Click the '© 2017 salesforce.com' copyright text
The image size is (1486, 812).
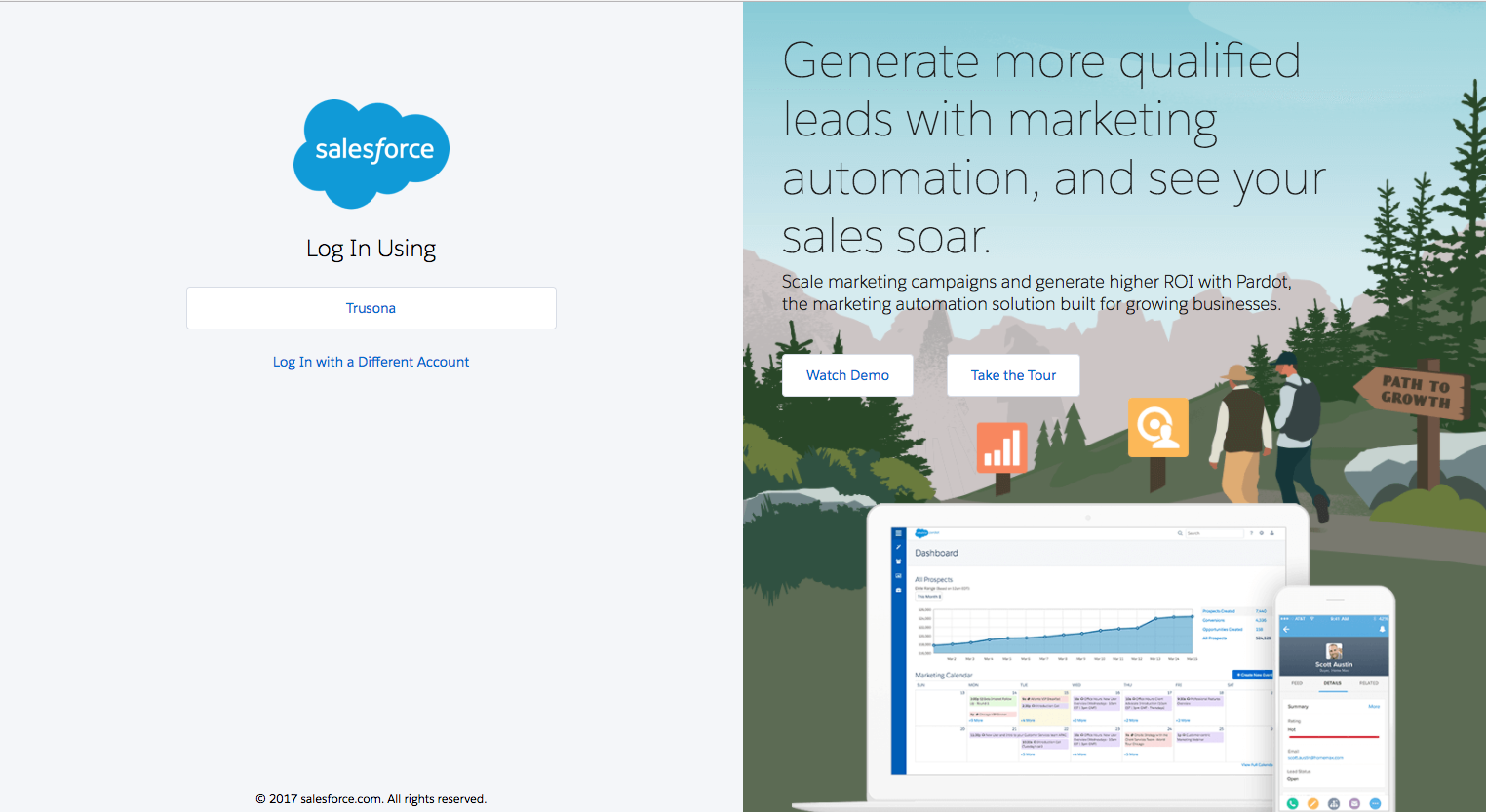[371, 799]
